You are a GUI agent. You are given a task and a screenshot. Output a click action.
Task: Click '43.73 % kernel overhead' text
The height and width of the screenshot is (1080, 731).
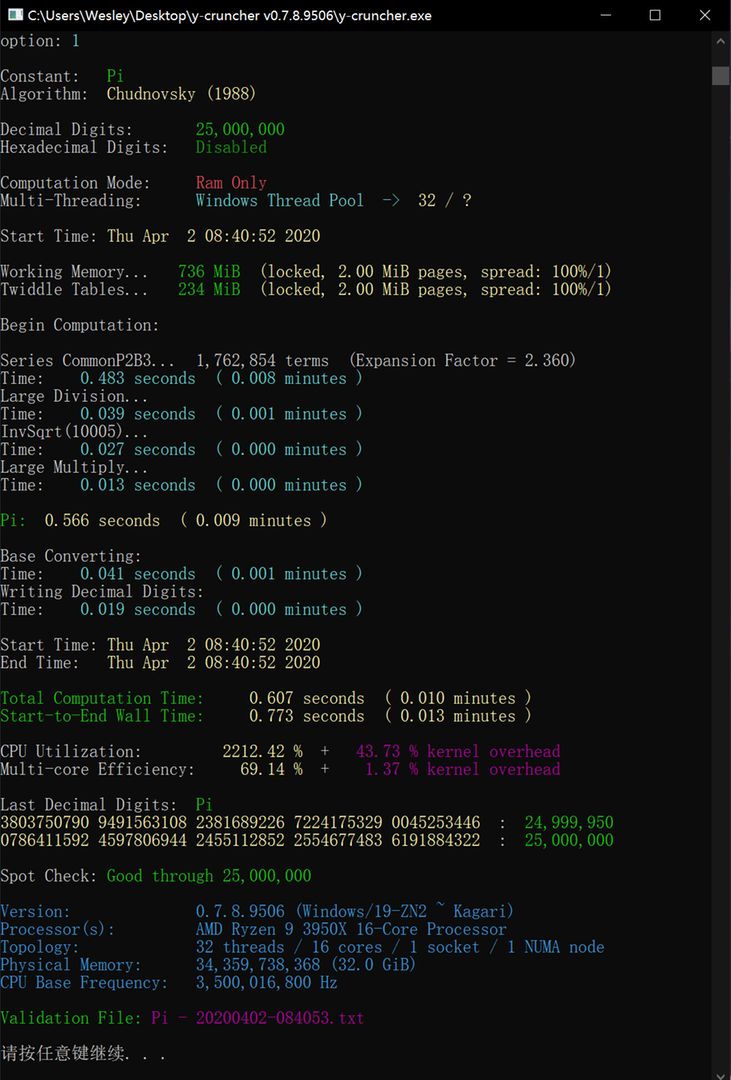pyautogui.click(x=458, y=751)
